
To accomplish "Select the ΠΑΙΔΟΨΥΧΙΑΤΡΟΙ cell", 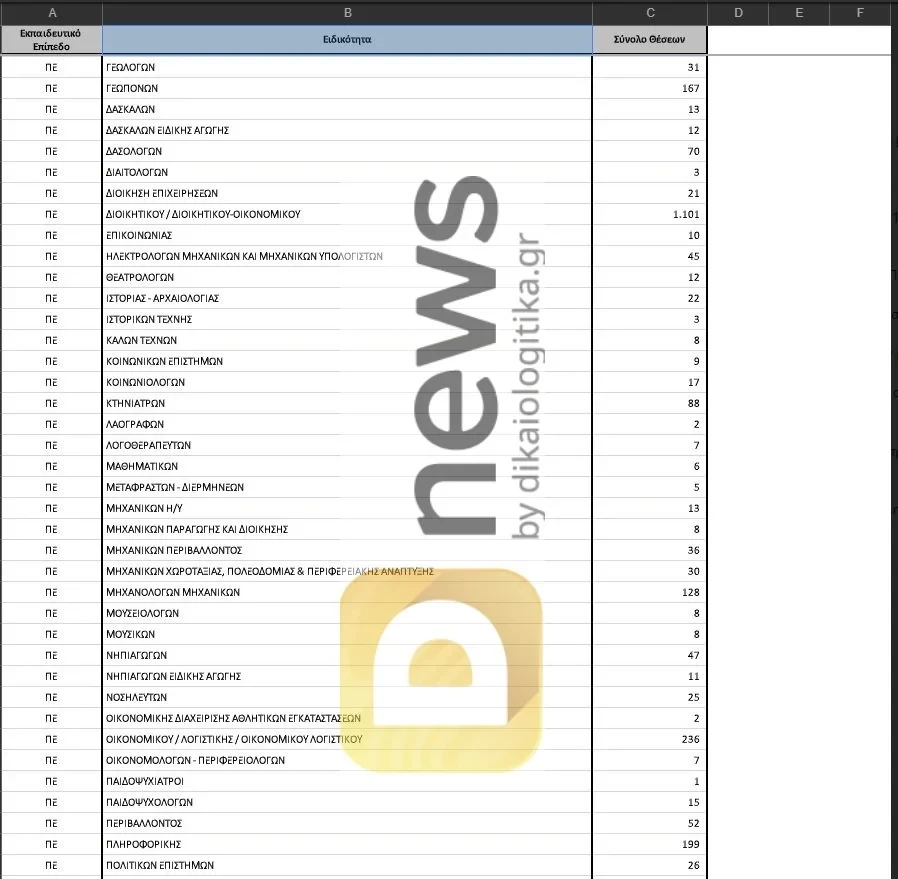I will click(347, 781).
